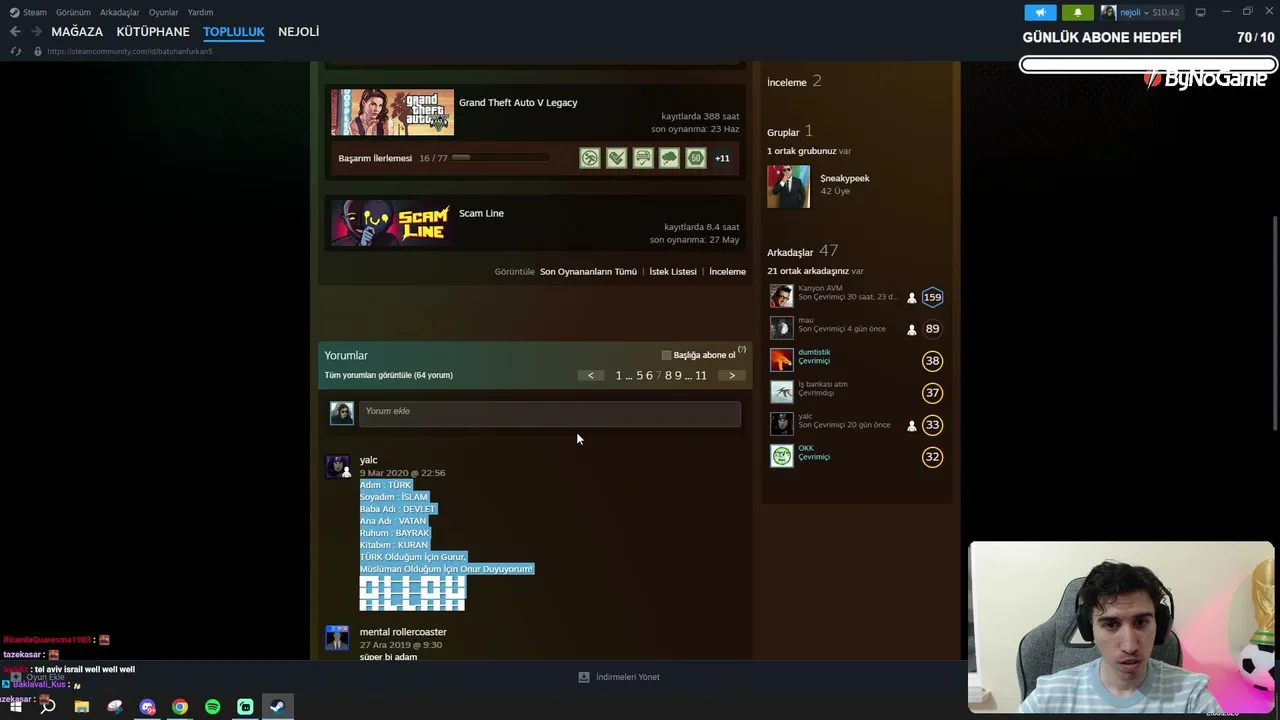Open OKK friend avatar
Viewport: 1280px width, 720px height.
pyautogui.click(x=781, y=456)
